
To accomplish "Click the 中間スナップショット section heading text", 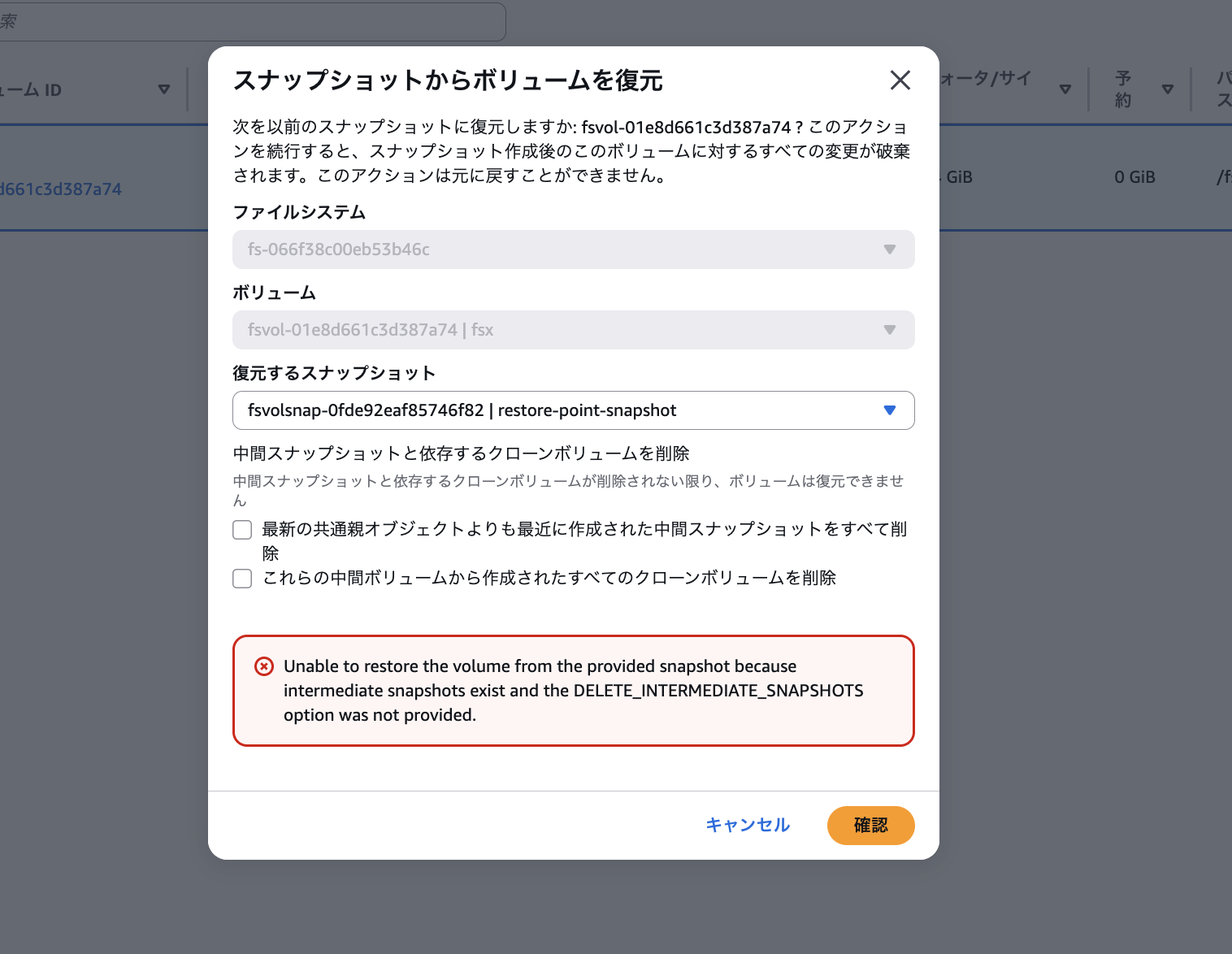I will click(x=461, y=453).
